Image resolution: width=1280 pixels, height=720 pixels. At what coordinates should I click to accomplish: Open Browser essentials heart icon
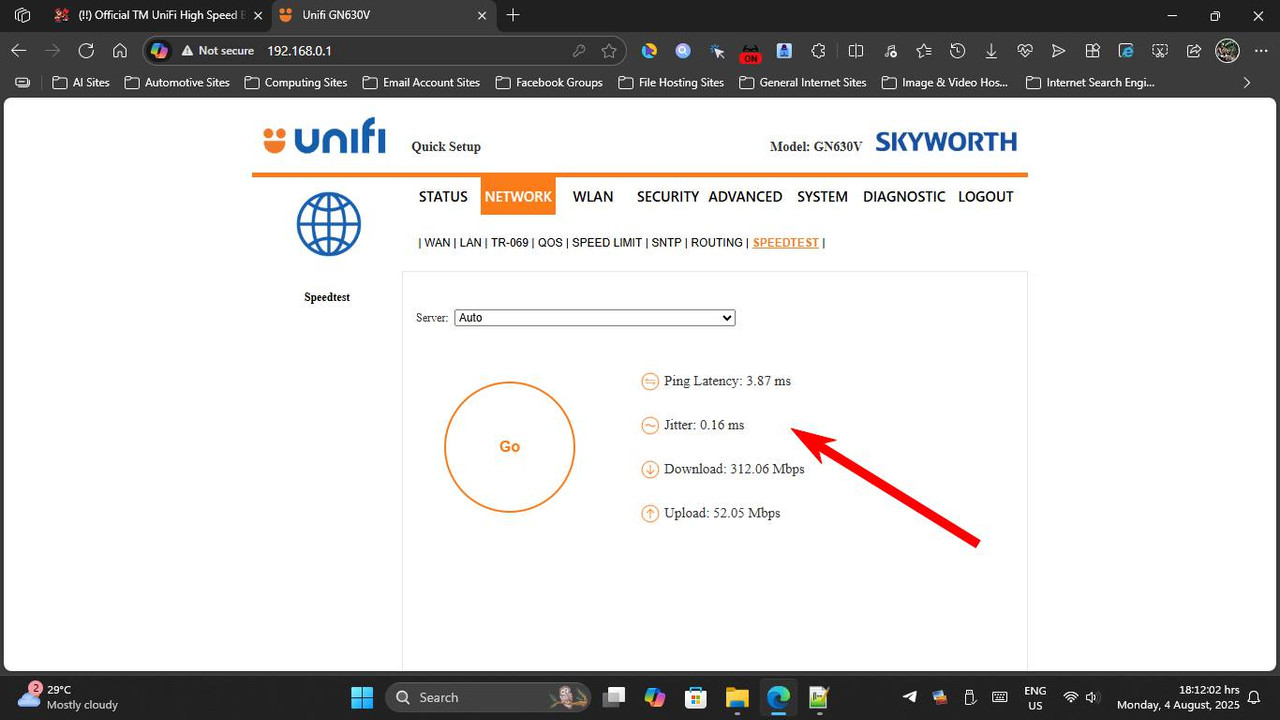pos(1025,50)
